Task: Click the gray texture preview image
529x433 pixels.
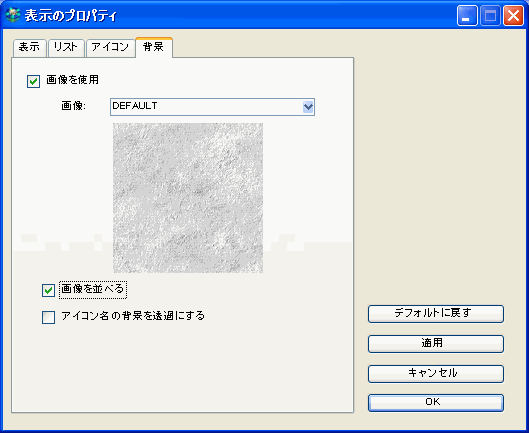Action: tap(188, 198)
